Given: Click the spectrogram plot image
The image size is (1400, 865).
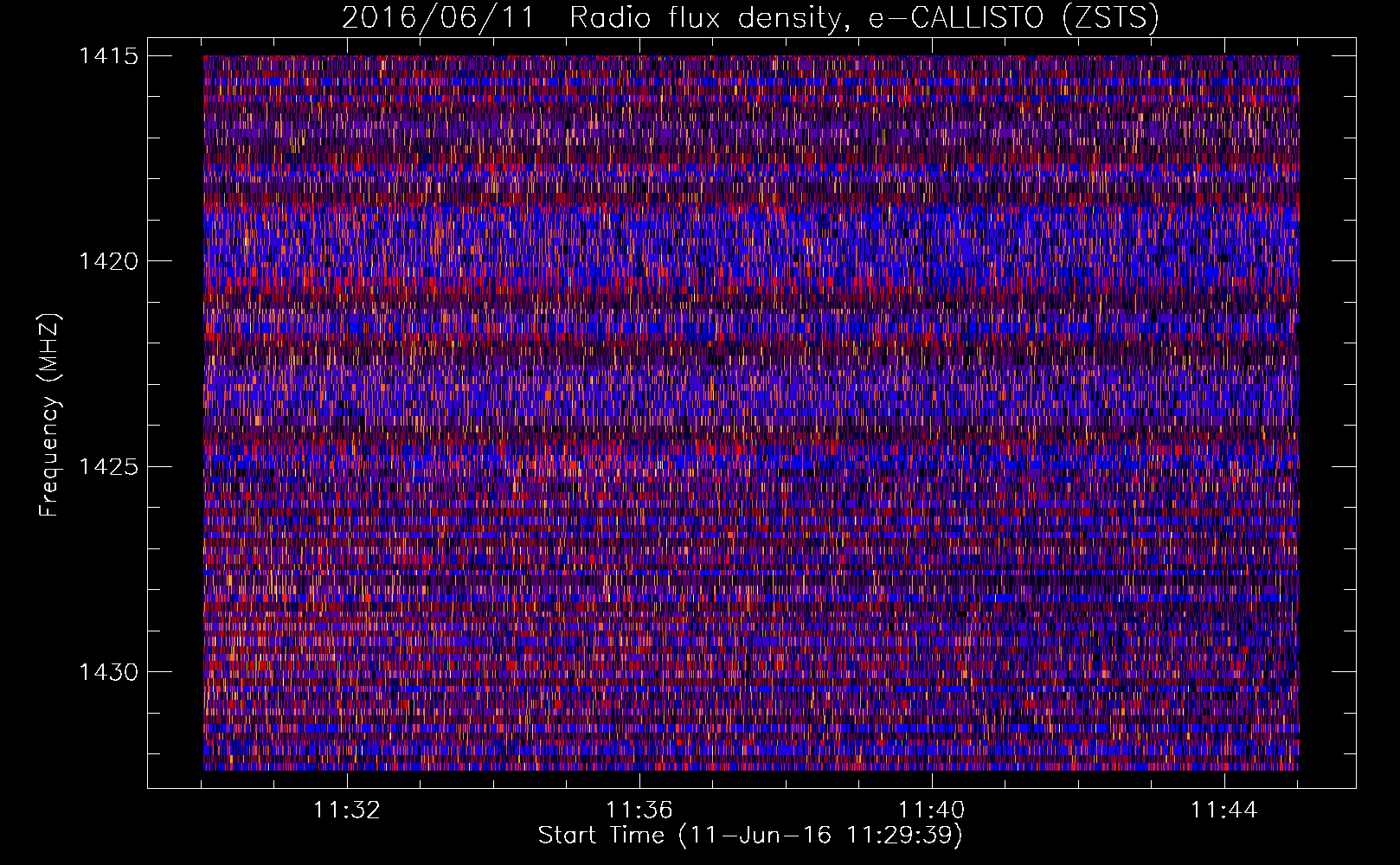Looking at the screenshot, I should point(751,413).
